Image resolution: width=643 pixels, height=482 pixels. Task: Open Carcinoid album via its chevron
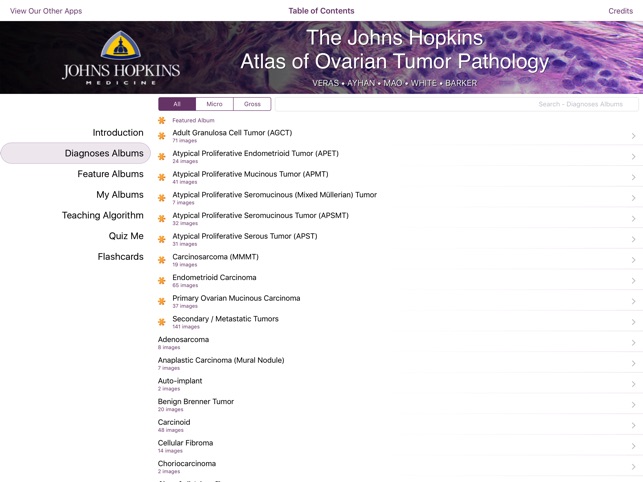tap(633, 426)
